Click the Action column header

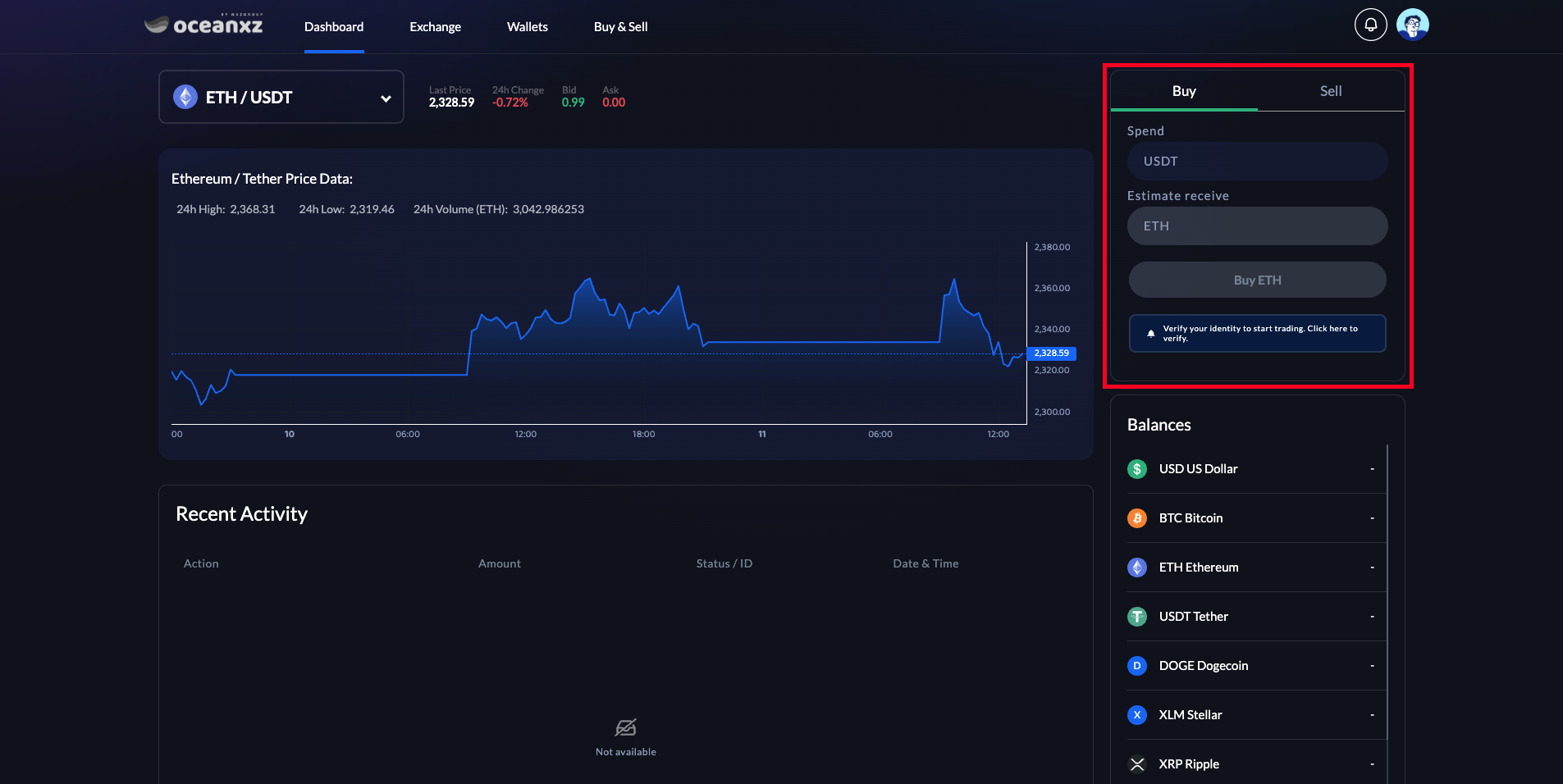click(201, 563)
